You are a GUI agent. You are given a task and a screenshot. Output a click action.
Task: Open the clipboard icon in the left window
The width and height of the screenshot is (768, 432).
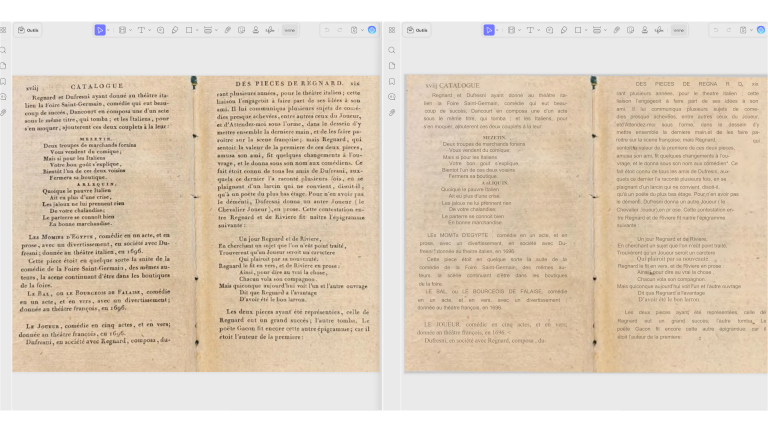click(354, 30)
